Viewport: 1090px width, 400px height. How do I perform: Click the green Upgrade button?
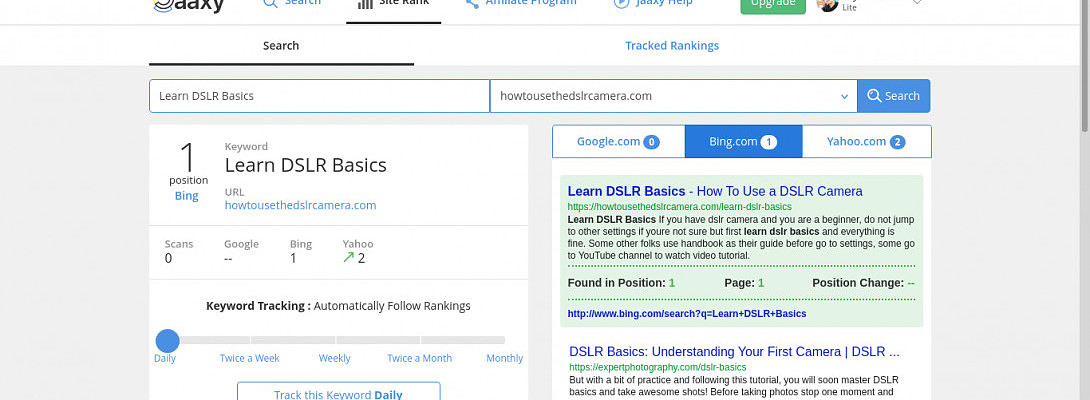773,6
